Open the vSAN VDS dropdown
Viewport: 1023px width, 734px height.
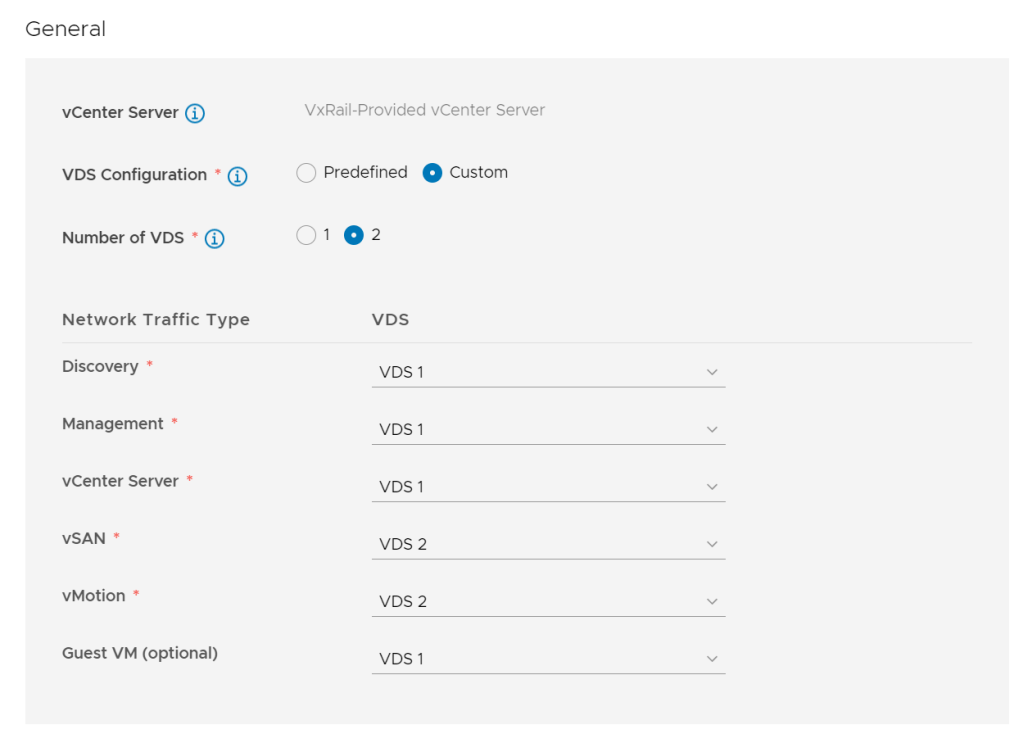pos(547,544)
